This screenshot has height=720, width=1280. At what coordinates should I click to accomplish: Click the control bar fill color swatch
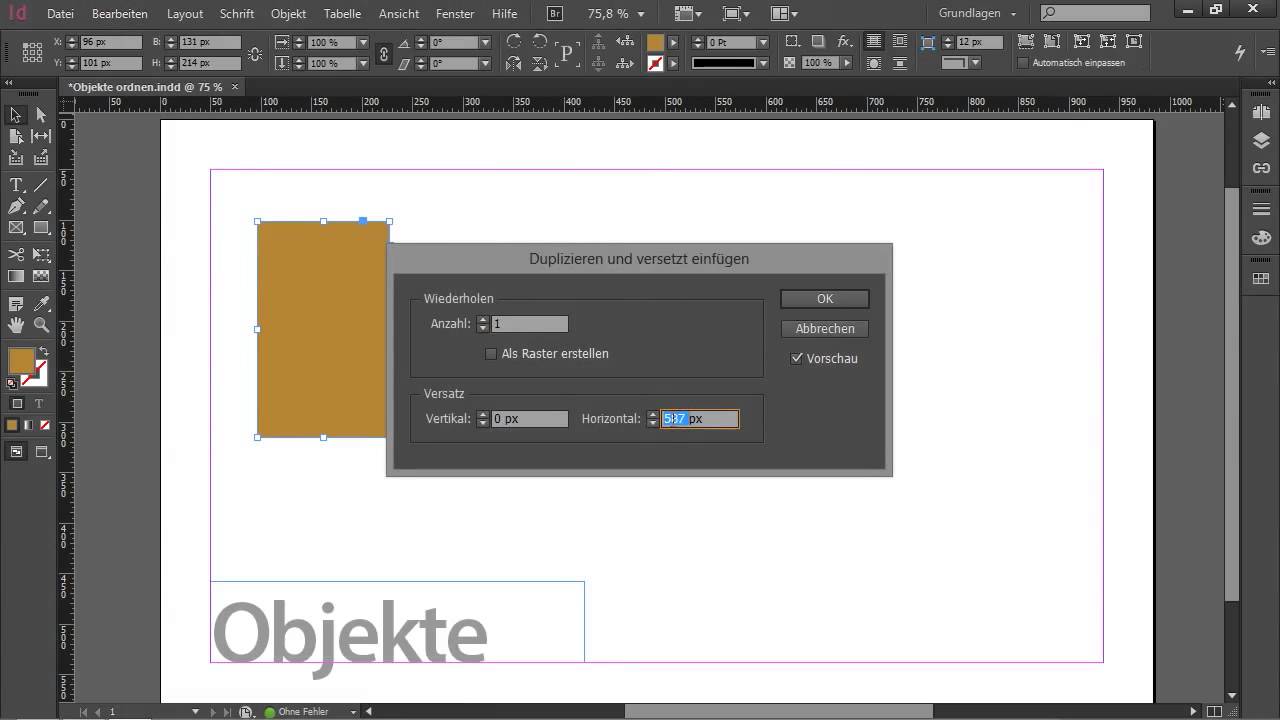(655, 43)
